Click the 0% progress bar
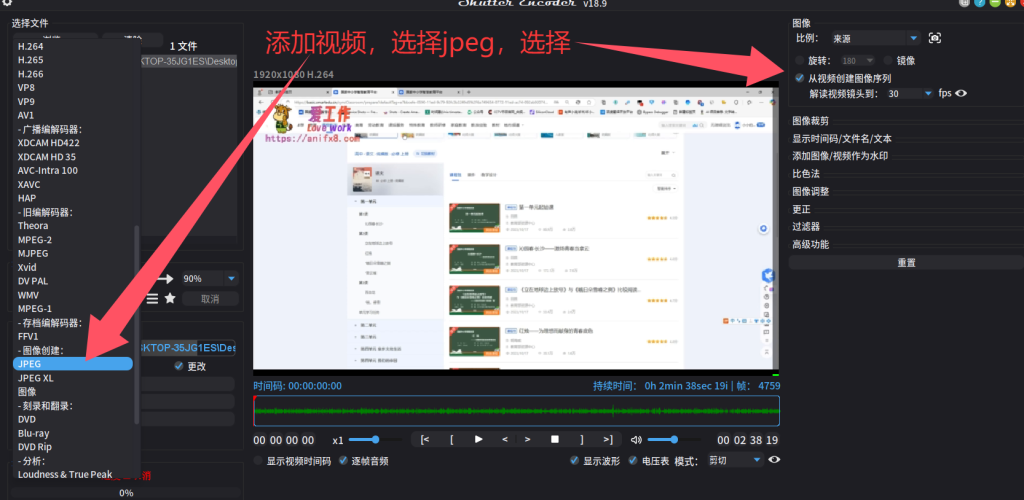The height and width of the screenshot is (500, 1024). [x=126, y=493]
